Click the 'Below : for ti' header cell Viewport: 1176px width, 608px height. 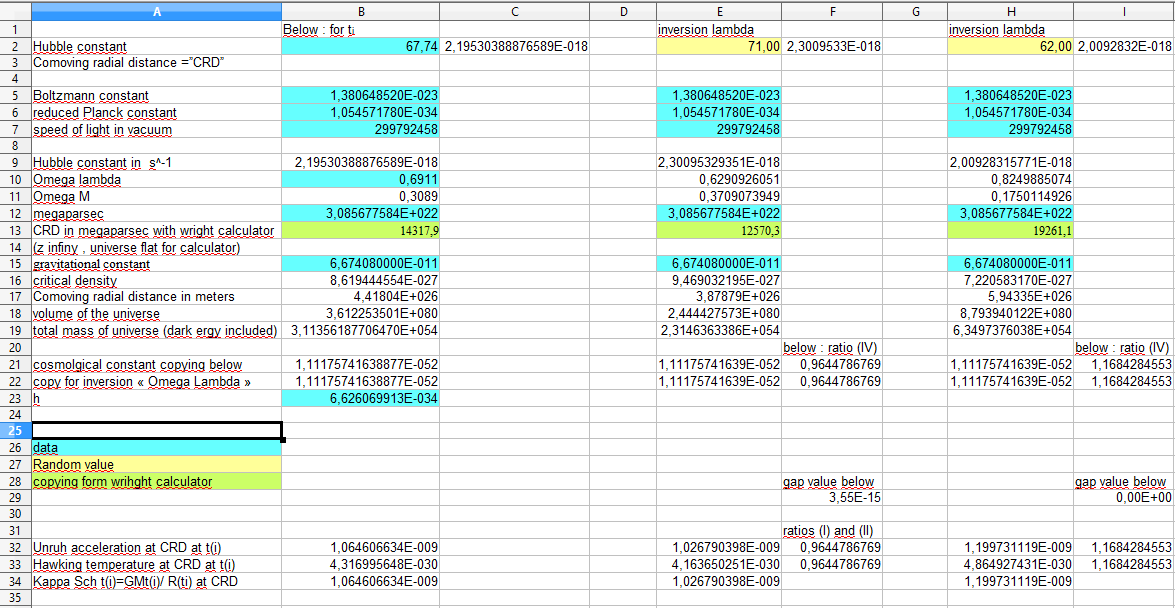361,30
